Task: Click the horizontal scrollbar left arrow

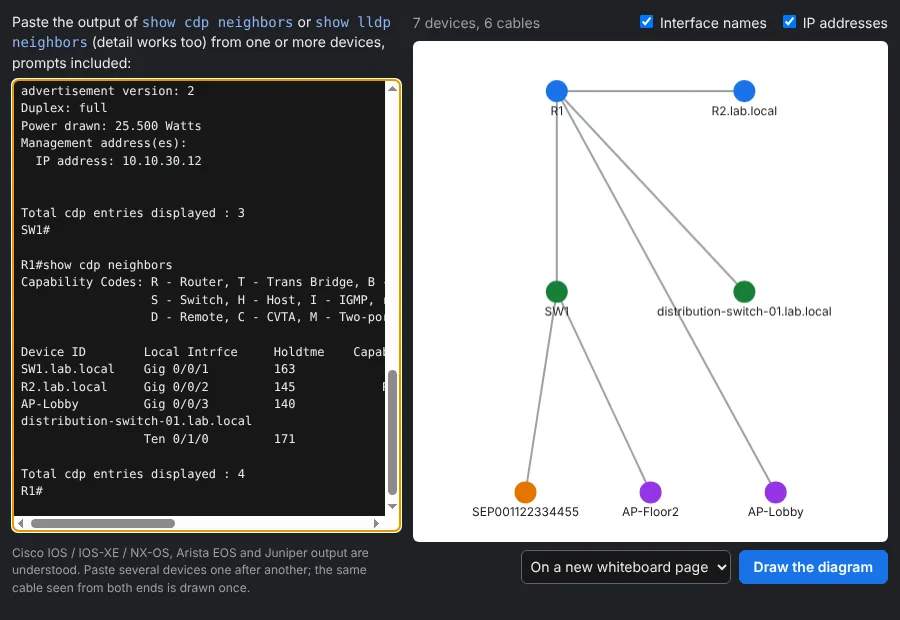Action: [x=21, y=524]
